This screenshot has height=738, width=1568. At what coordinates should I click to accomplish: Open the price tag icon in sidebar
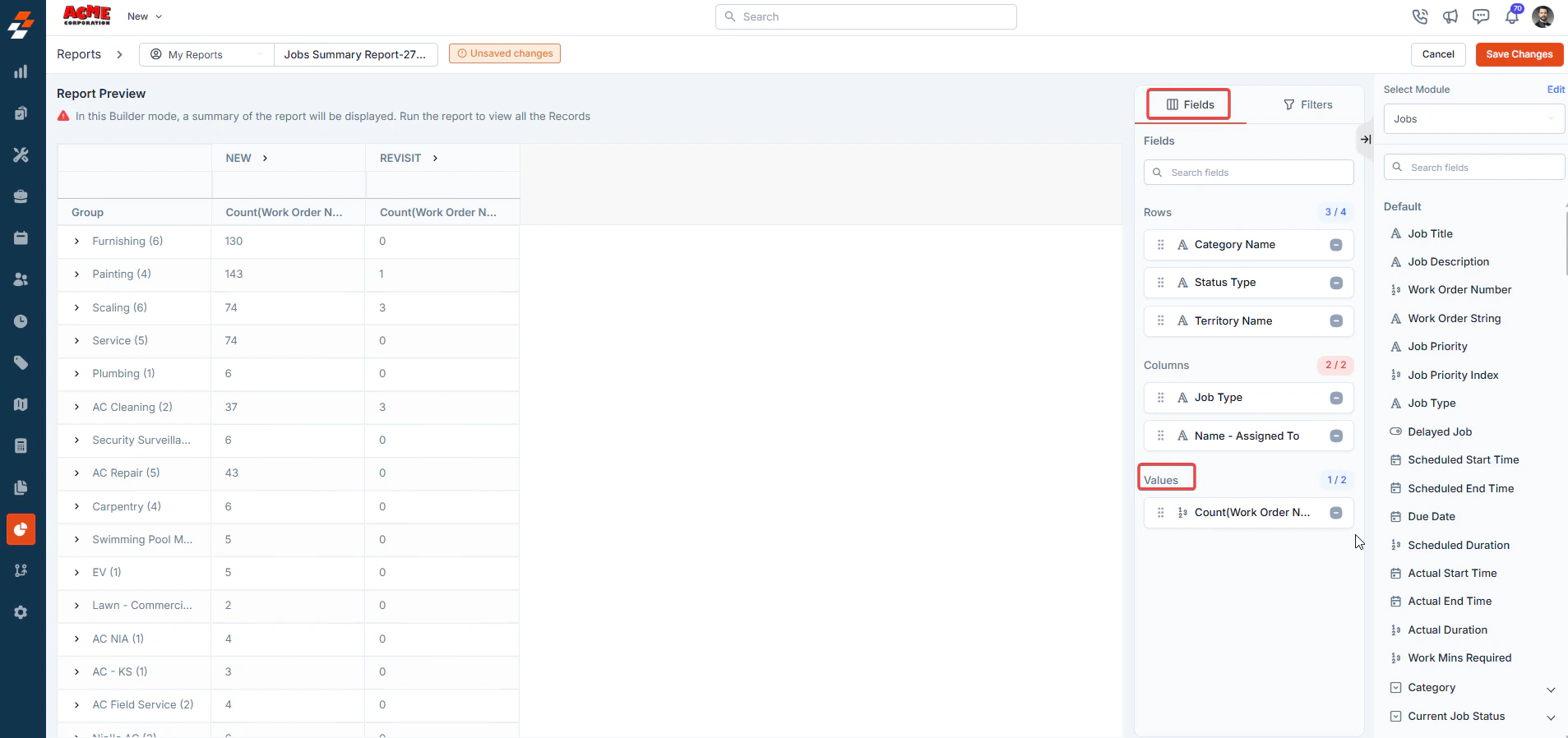21,362
